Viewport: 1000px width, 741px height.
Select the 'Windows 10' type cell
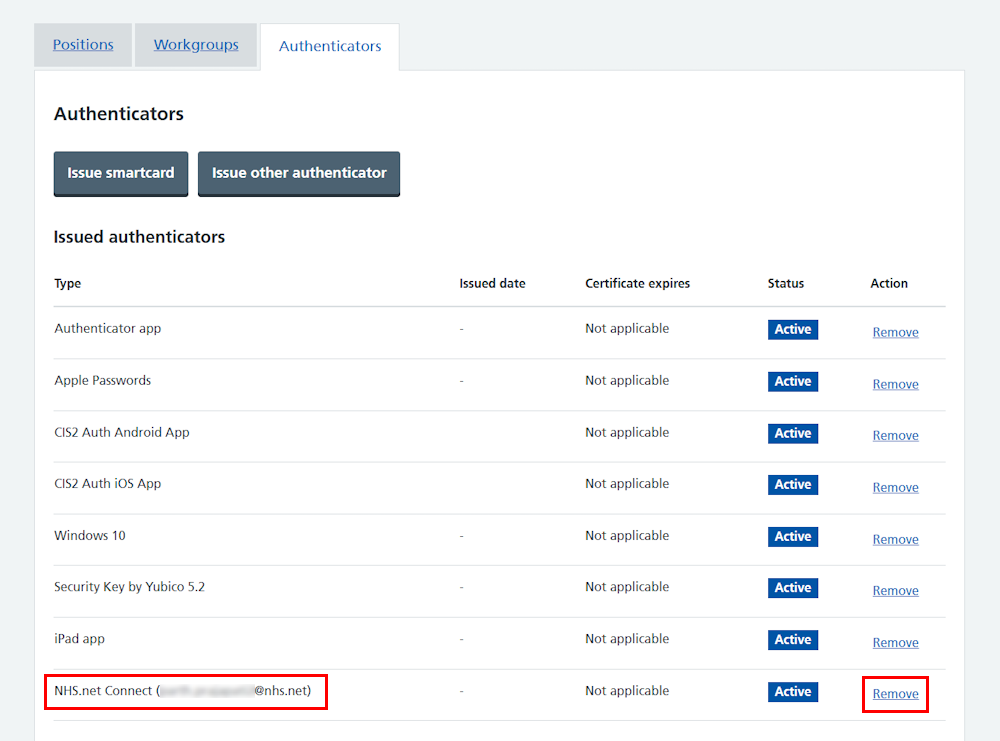coord(90,536)
